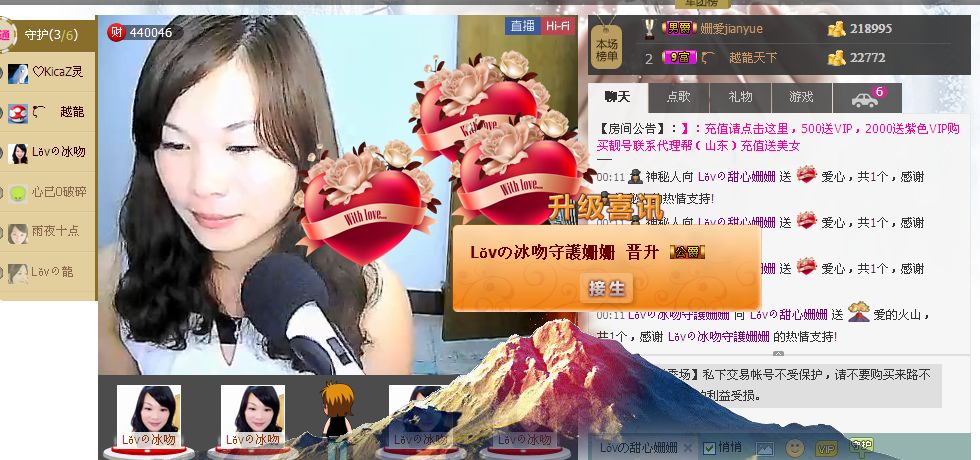
Task: Click the 218995 coin total
Action: 871,29
